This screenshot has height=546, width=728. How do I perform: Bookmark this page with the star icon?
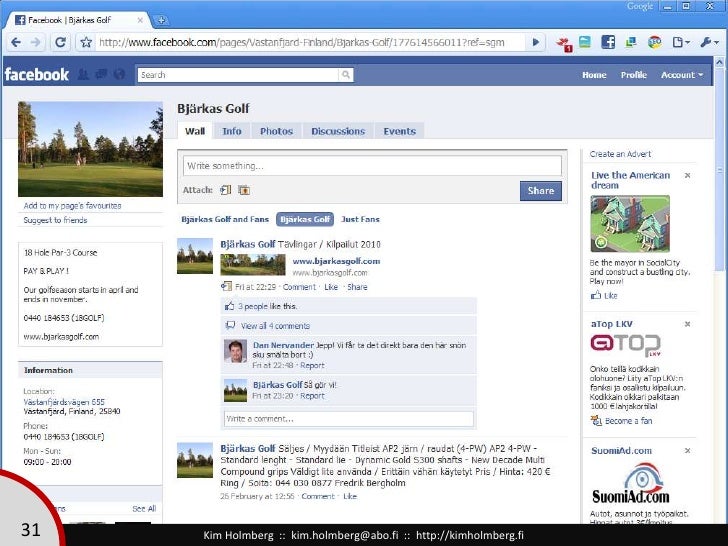click(x=87, y=43)
